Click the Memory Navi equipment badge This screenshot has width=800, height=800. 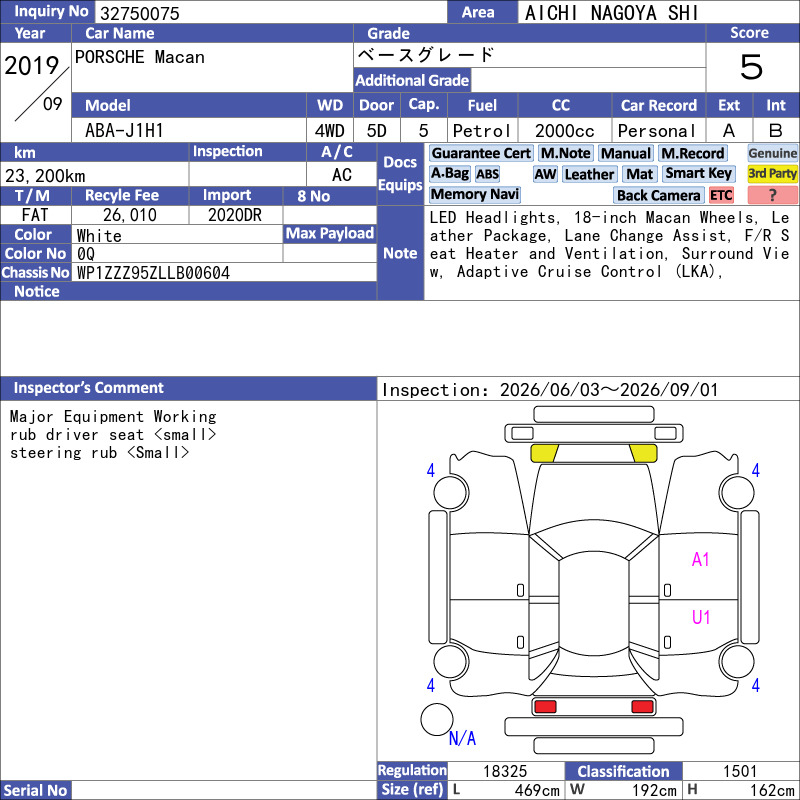pos(474,194)
